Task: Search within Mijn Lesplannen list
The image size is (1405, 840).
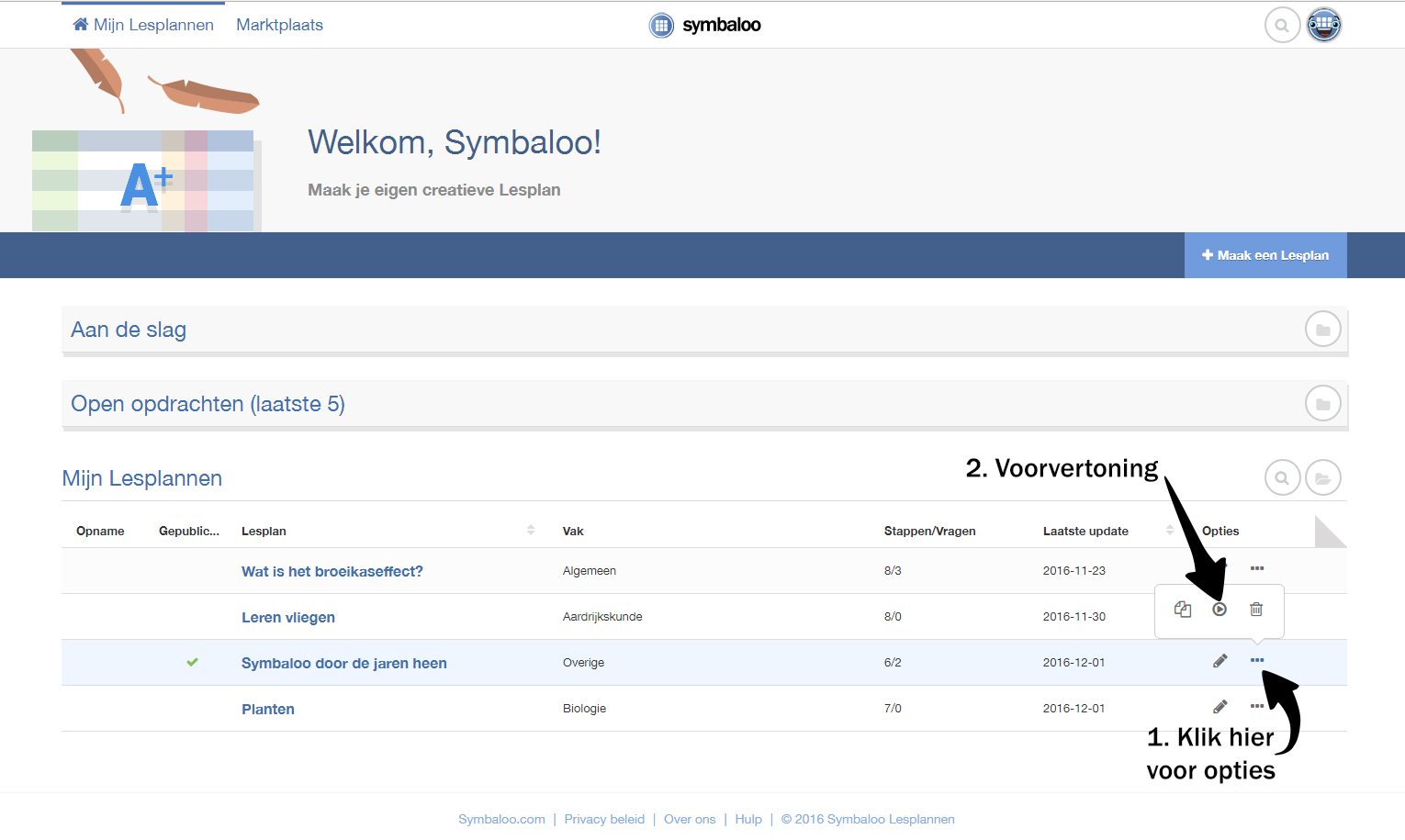Action: (1282, 478)
